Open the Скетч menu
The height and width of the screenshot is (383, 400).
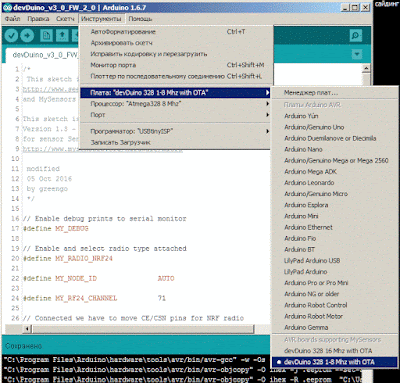click(x=65, y=19)
